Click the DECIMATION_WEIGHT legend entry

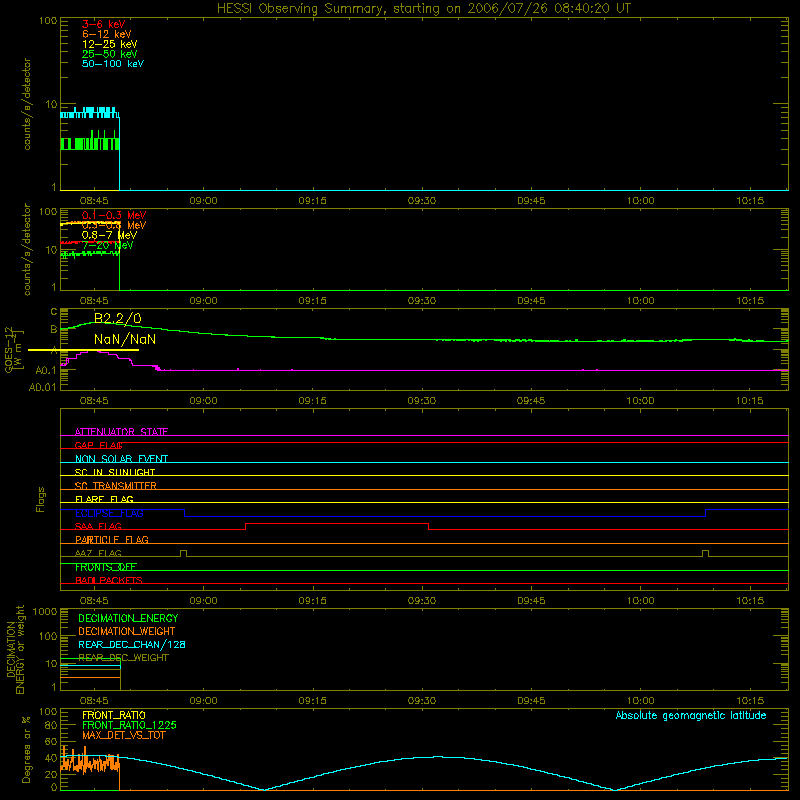(127, 631)
